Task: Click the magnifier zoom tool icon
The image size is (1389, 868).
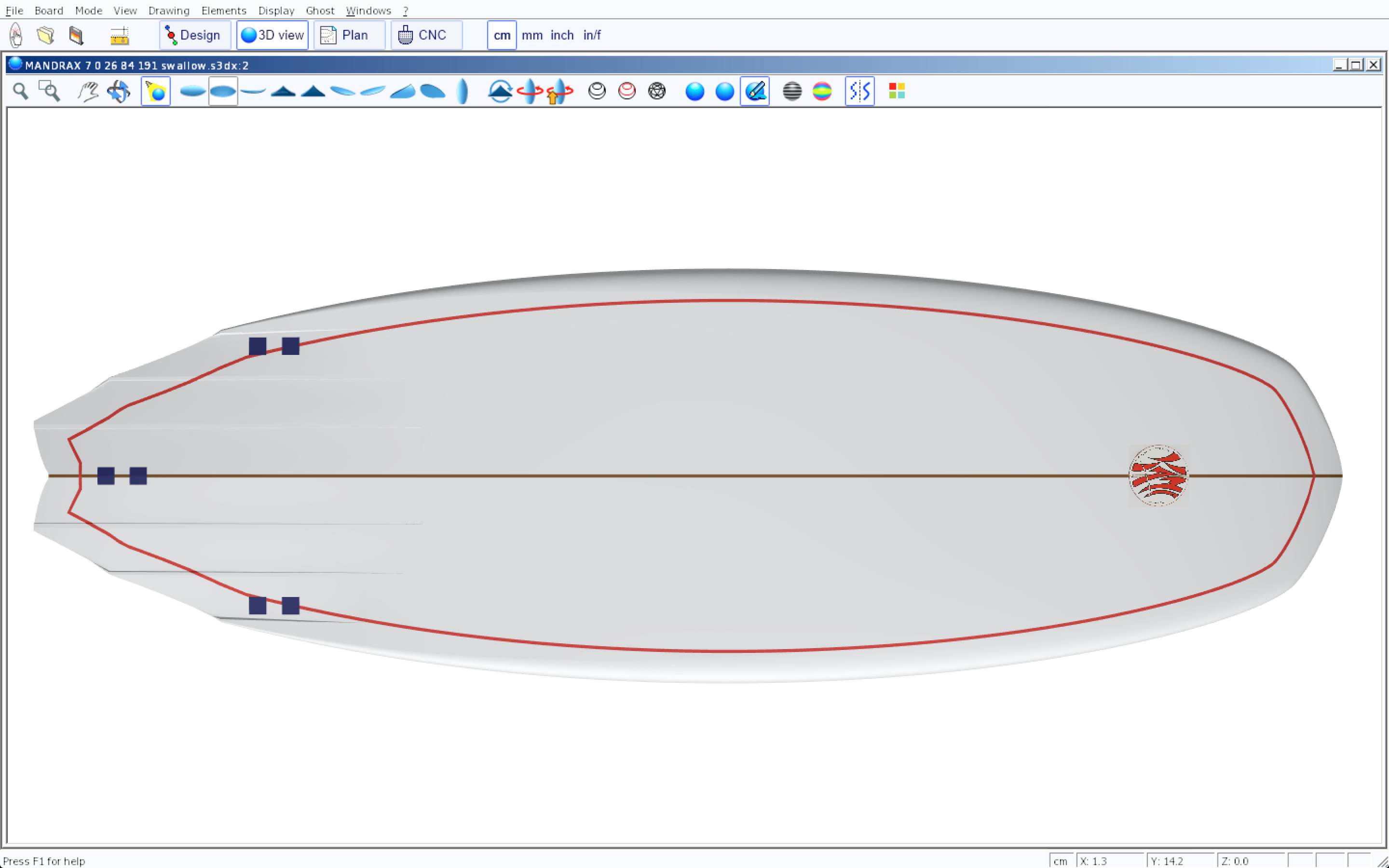Action: [x=21, y=91]
